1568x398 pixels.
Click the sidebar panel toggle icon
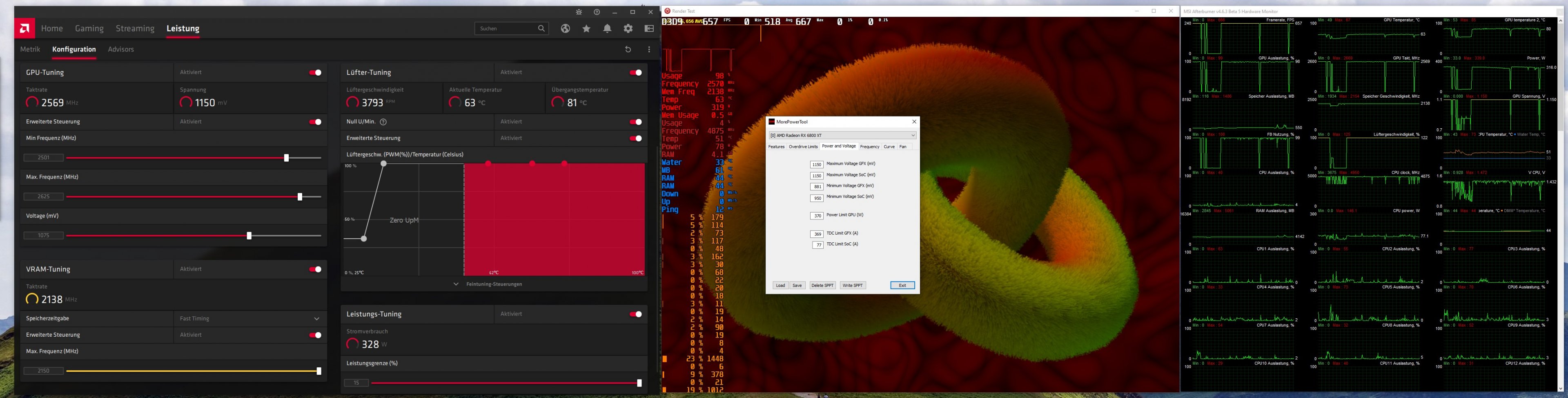point(649,29)
